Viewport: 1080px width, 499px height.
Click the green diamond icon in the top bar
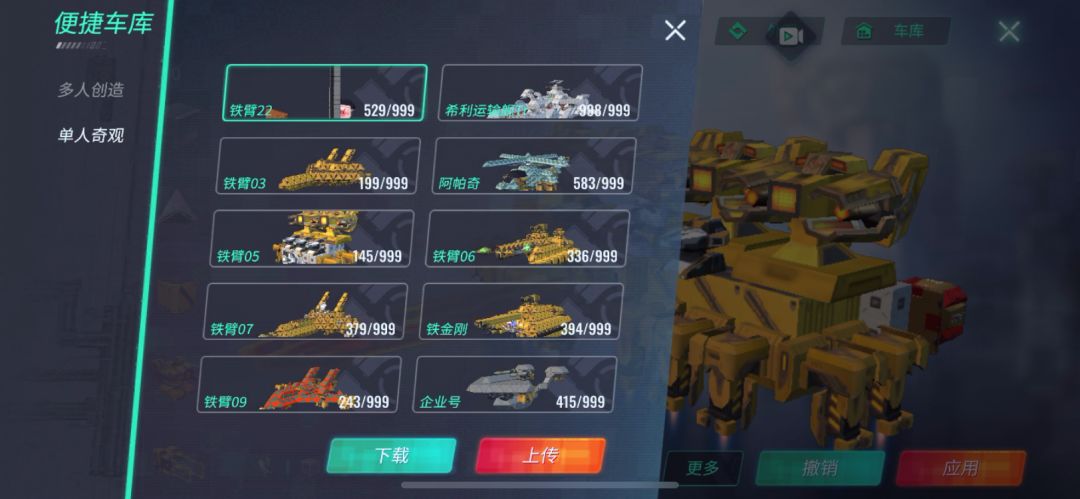coord(738,32)
